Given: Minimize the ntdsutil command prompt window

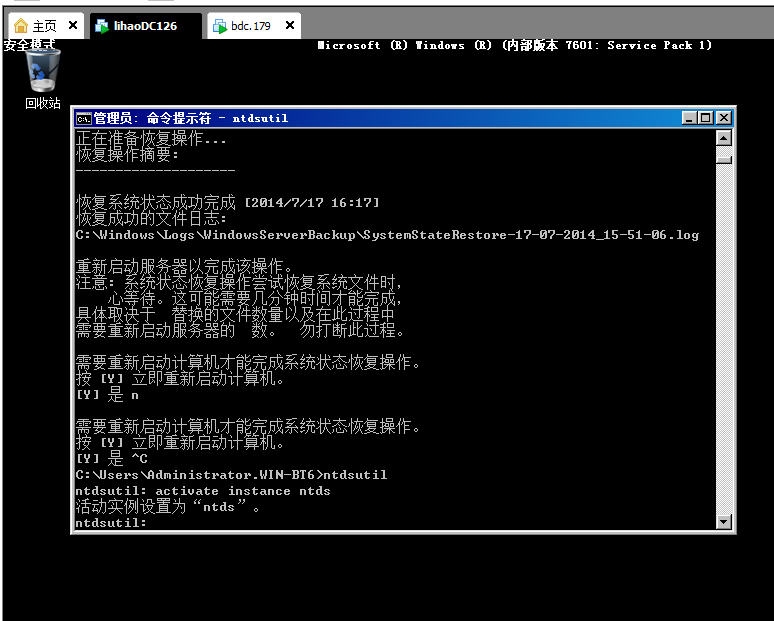Looking at the screenshot, I should (689, 118).
